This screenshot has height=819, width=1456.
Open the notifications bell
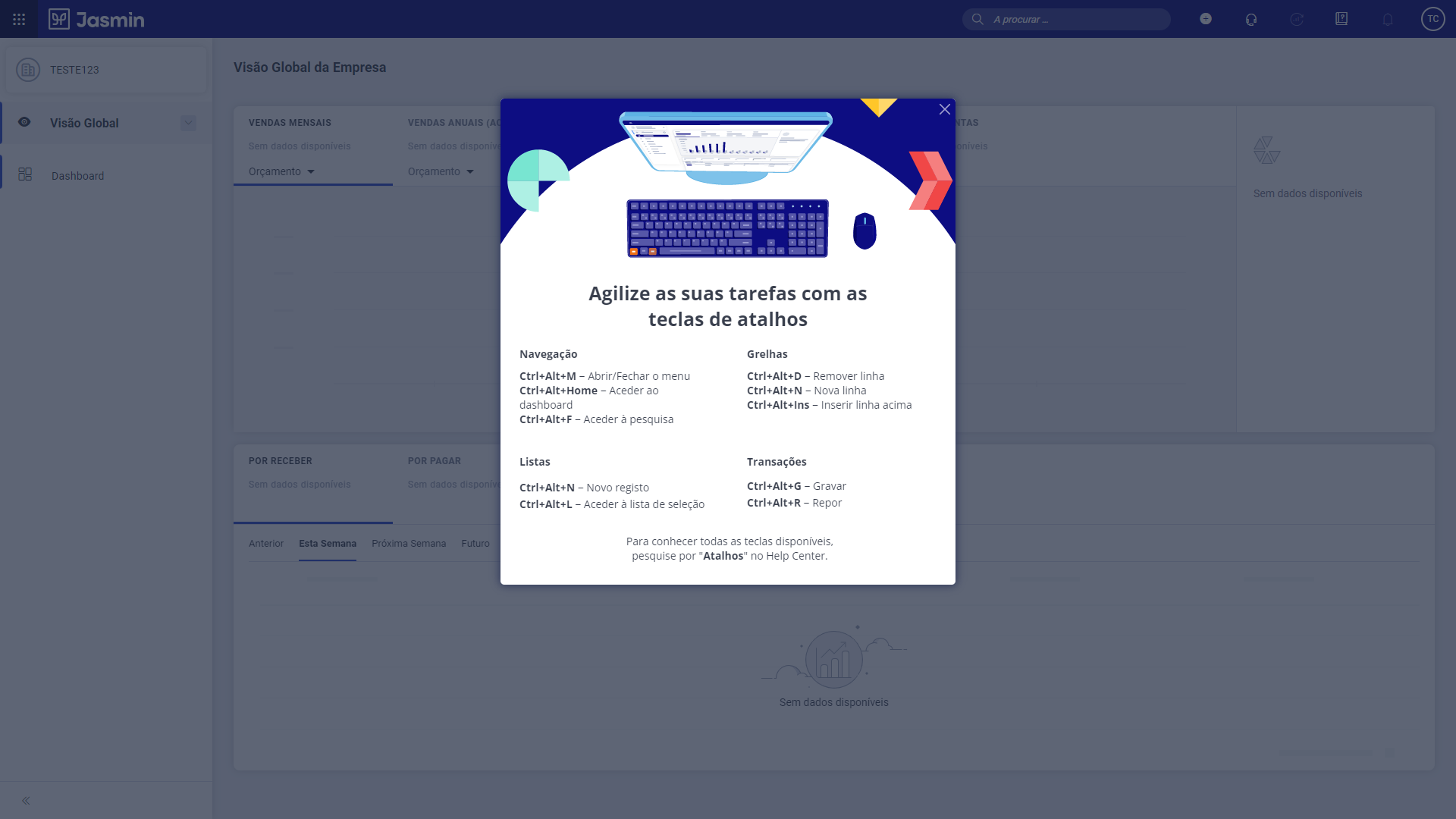pyautogui.click(x=1388, y=19)
